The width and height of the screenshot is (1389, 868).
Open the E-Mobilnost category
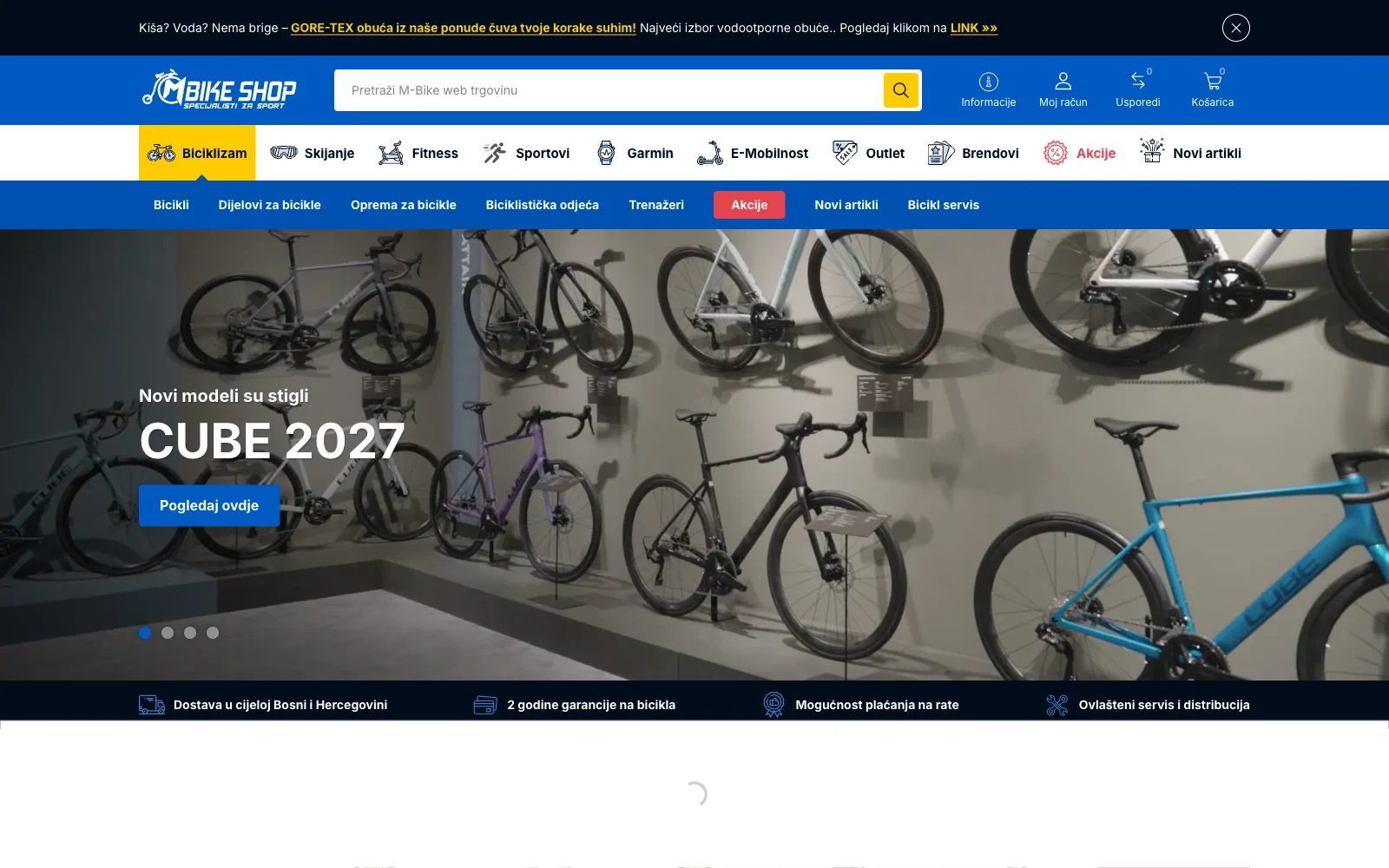point(752,153)
